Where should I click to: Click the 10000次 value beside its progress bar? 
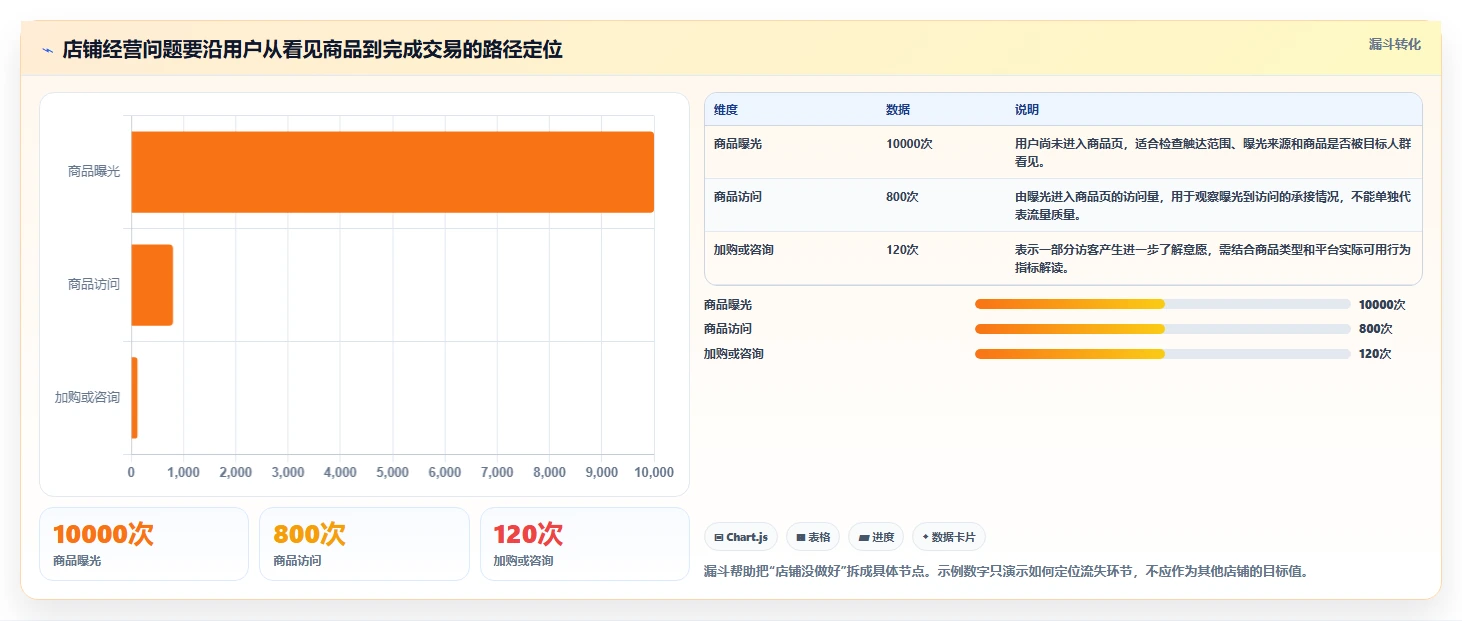1382,305
